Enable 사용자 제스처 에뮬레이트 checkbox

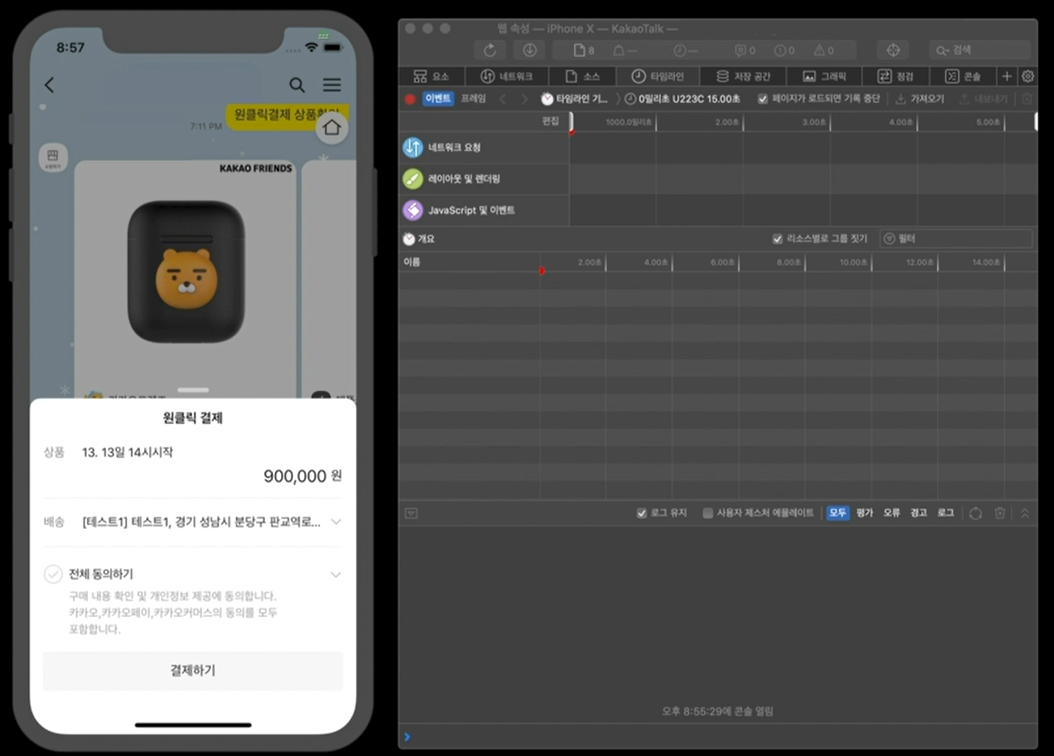[x=708, y=513]
